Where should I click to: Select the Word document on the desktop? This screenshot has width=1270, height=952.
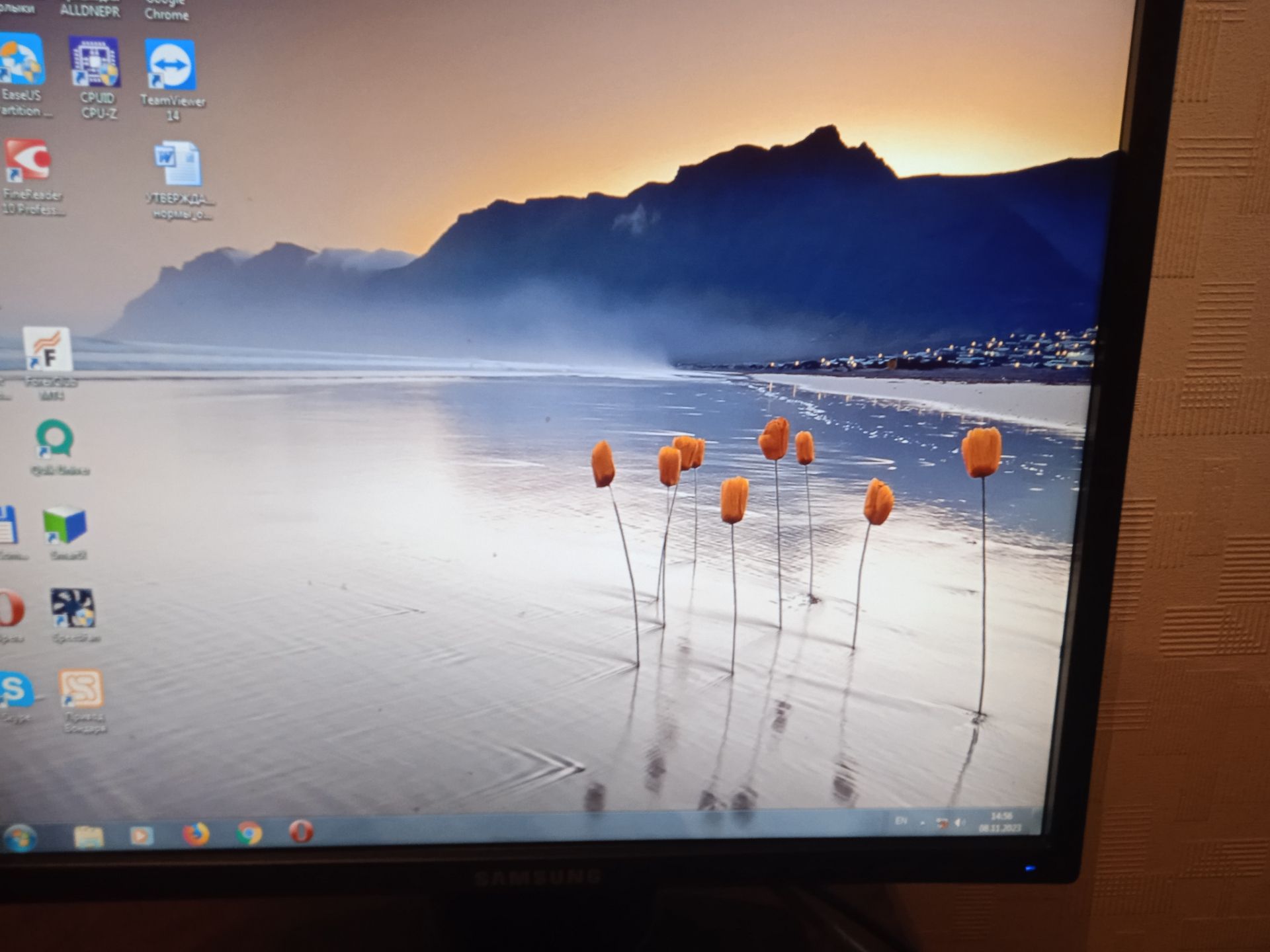point(179,179)
